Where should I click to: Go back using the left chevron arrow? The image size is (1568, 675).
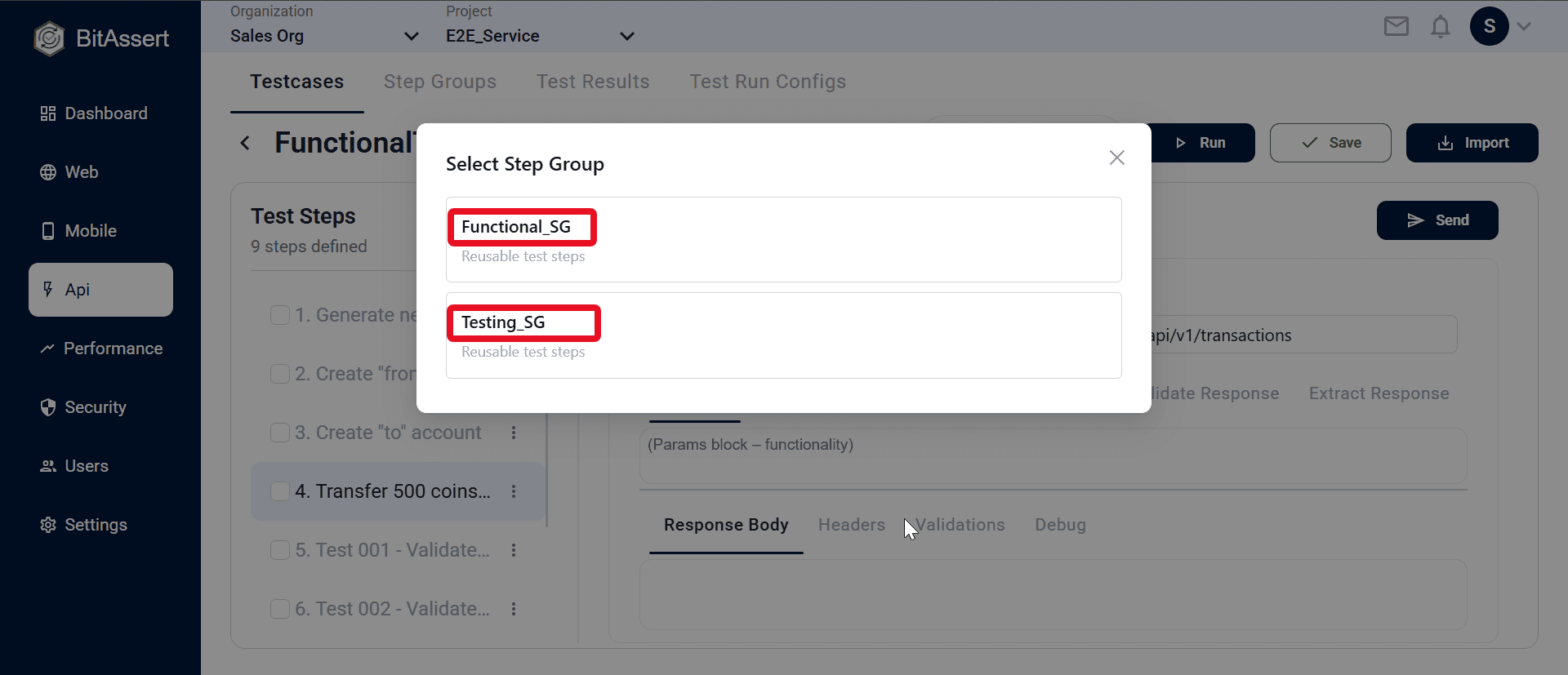pos(245,143)
